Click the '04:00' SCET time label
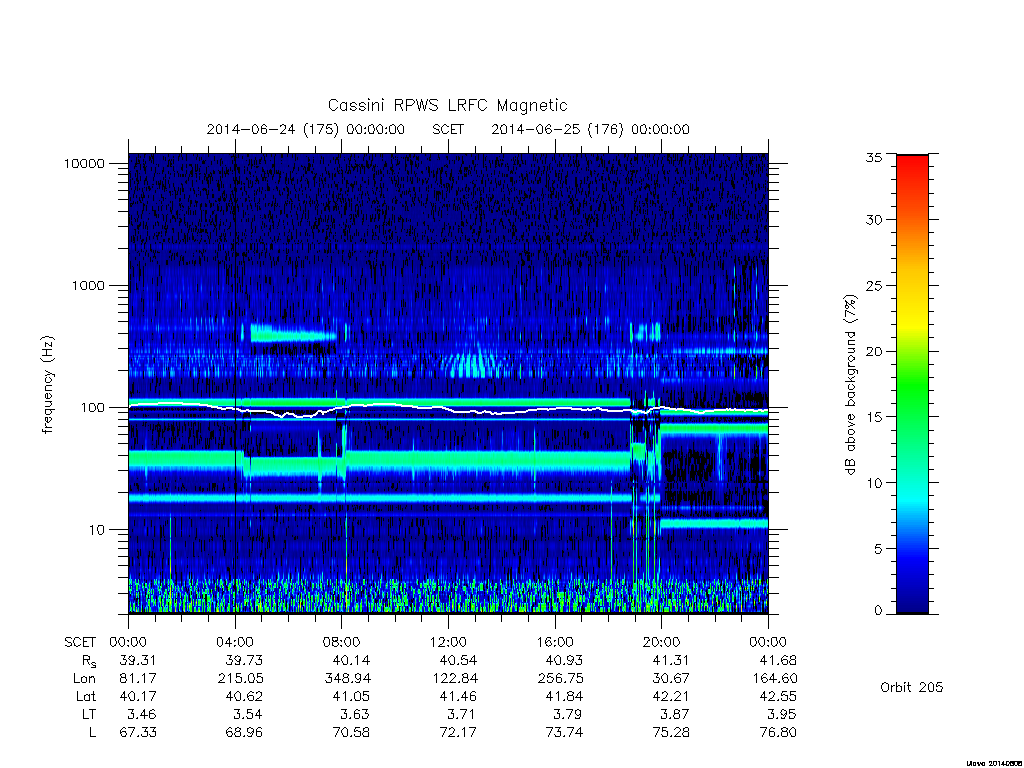The height and width of the screenshot is (768, 1024). click(234, 642)
